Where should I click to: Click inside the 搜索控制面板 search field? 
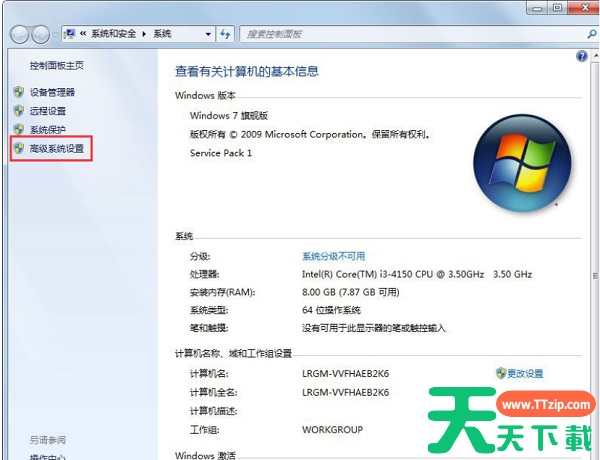click(410, 33)
